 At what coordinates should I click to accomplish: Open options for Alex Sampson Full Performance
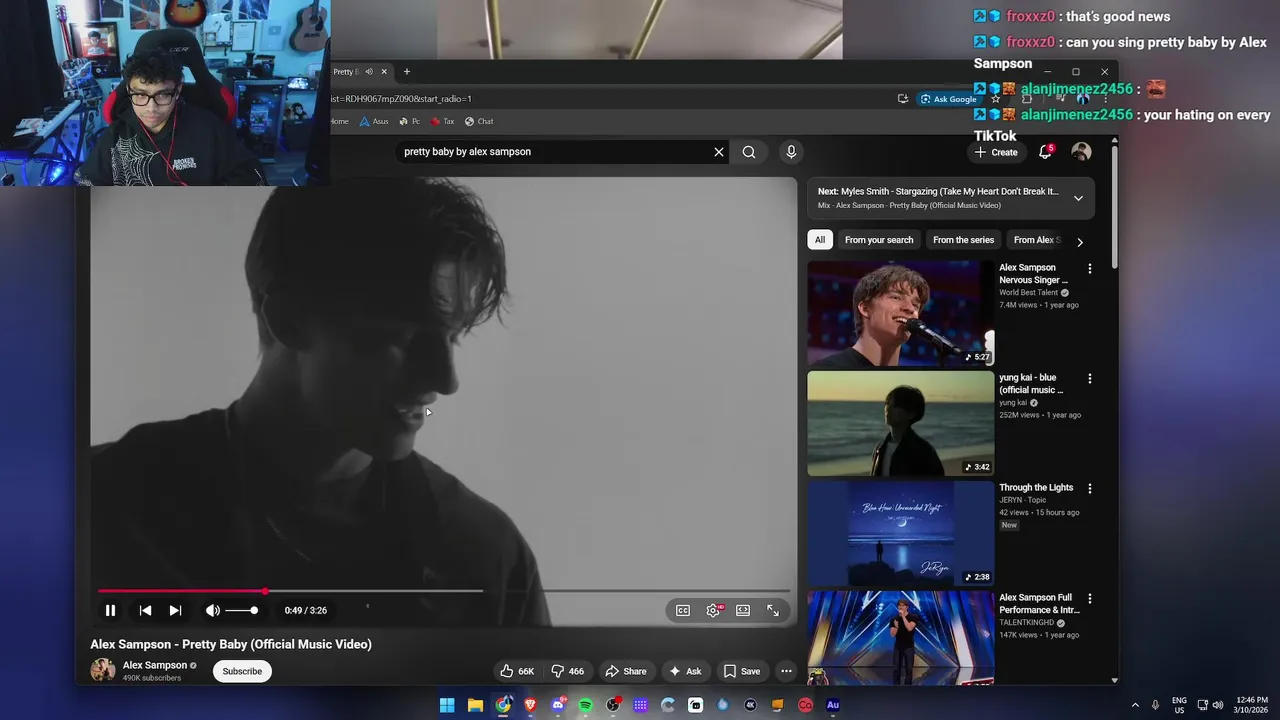click(x=1090, y=599)
